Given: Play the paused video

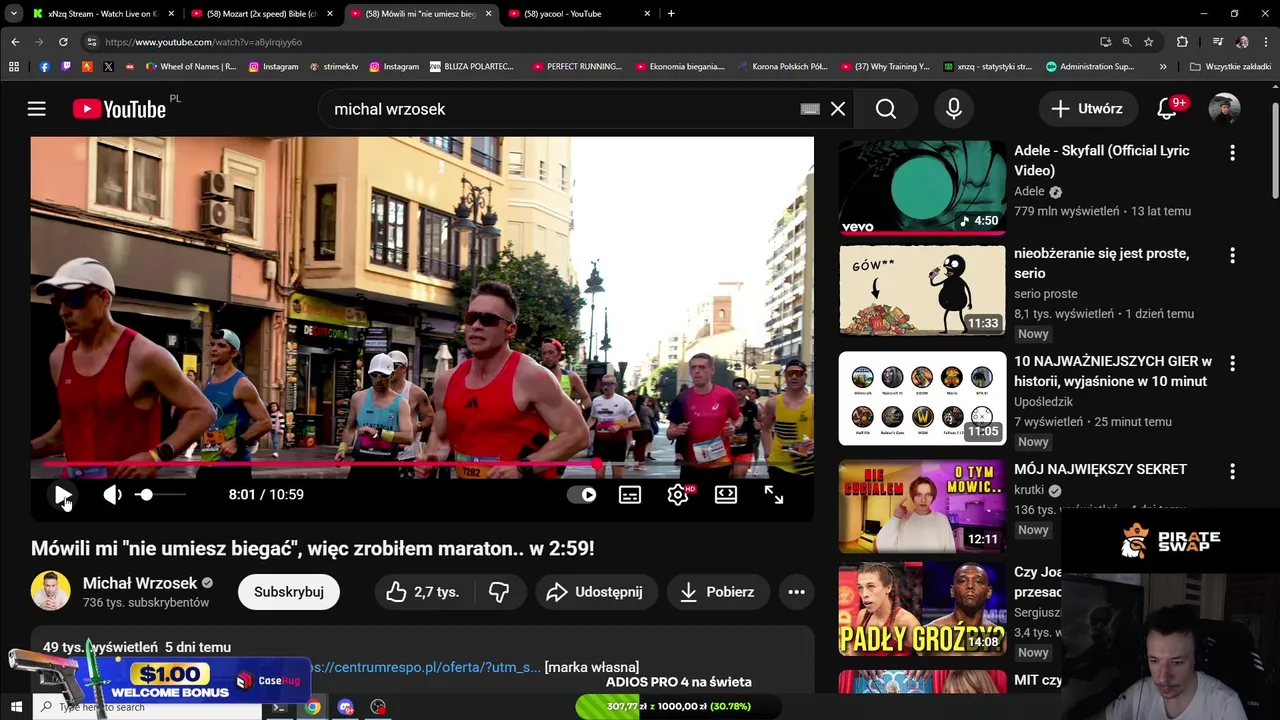Looking at the screenshot, I should tap(62, 494).
